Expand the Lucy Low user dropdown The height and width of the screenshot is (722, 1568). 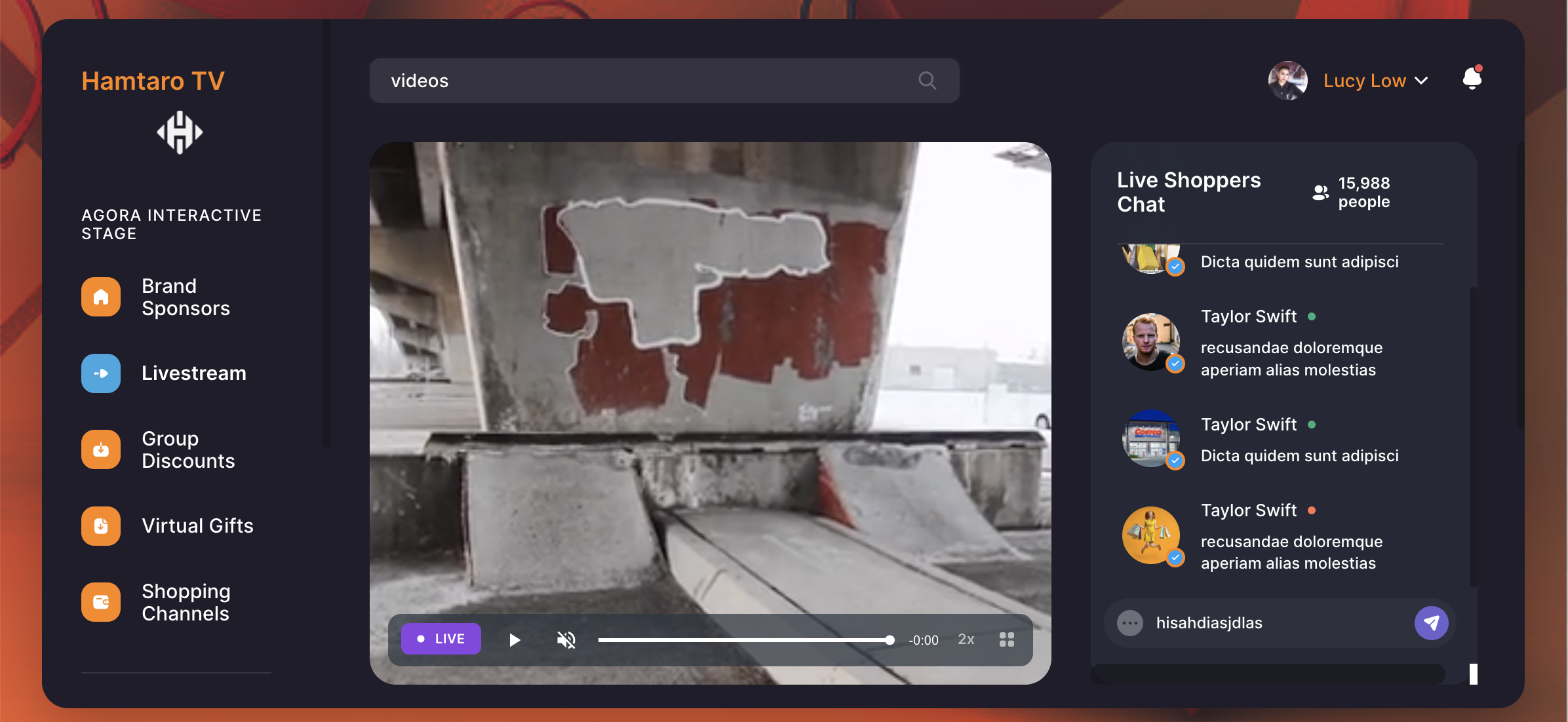tap(1421, 81)
